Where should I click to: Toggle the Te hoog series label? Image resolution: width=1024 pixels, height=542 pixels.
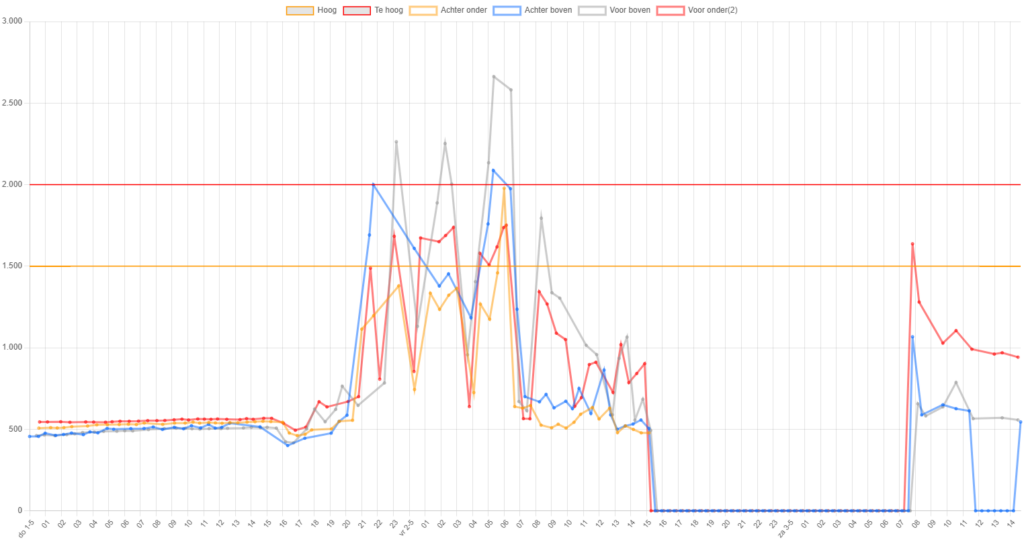coord(389,10)
